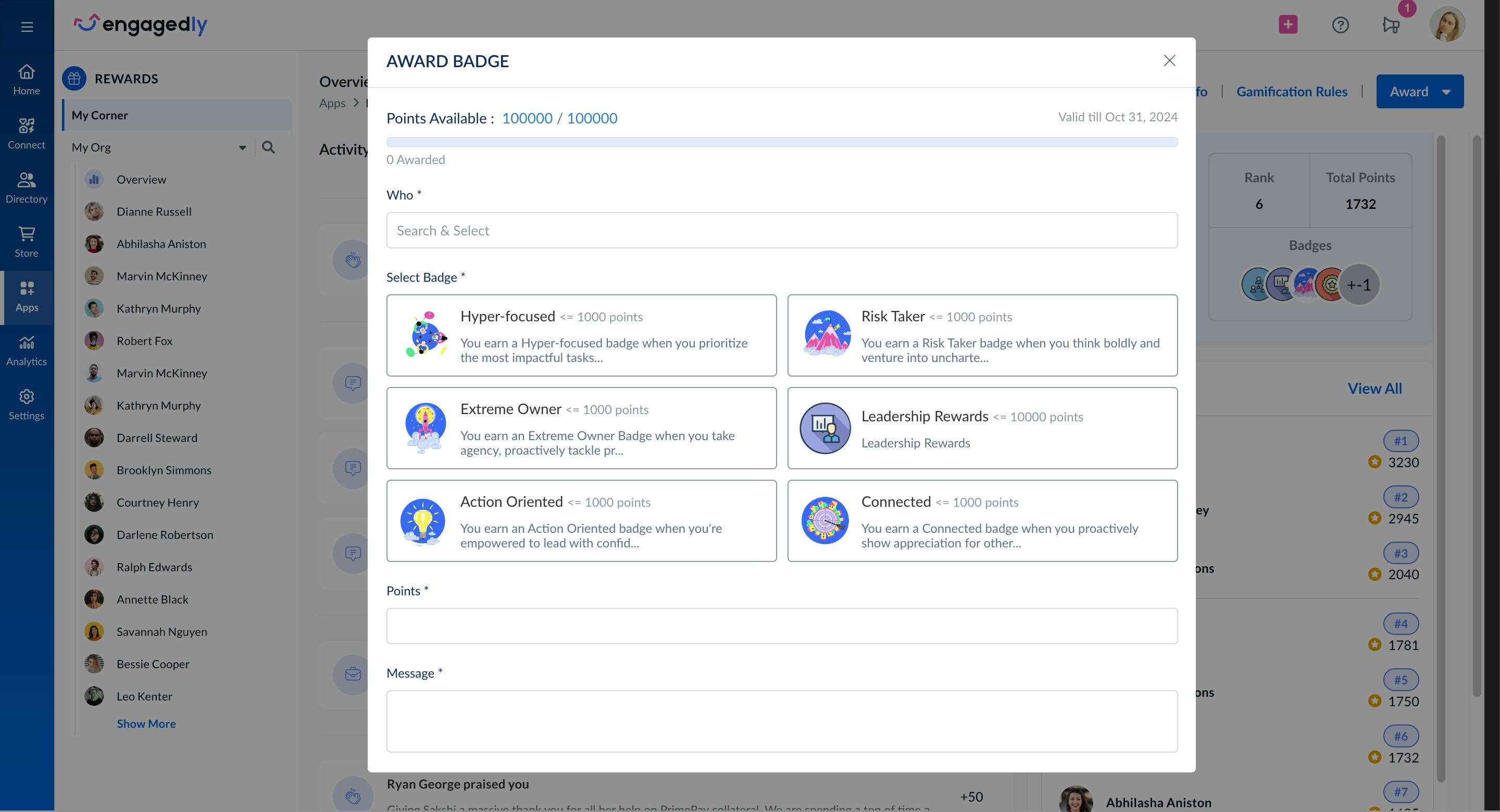Open the help question-mark icon

1340,24
